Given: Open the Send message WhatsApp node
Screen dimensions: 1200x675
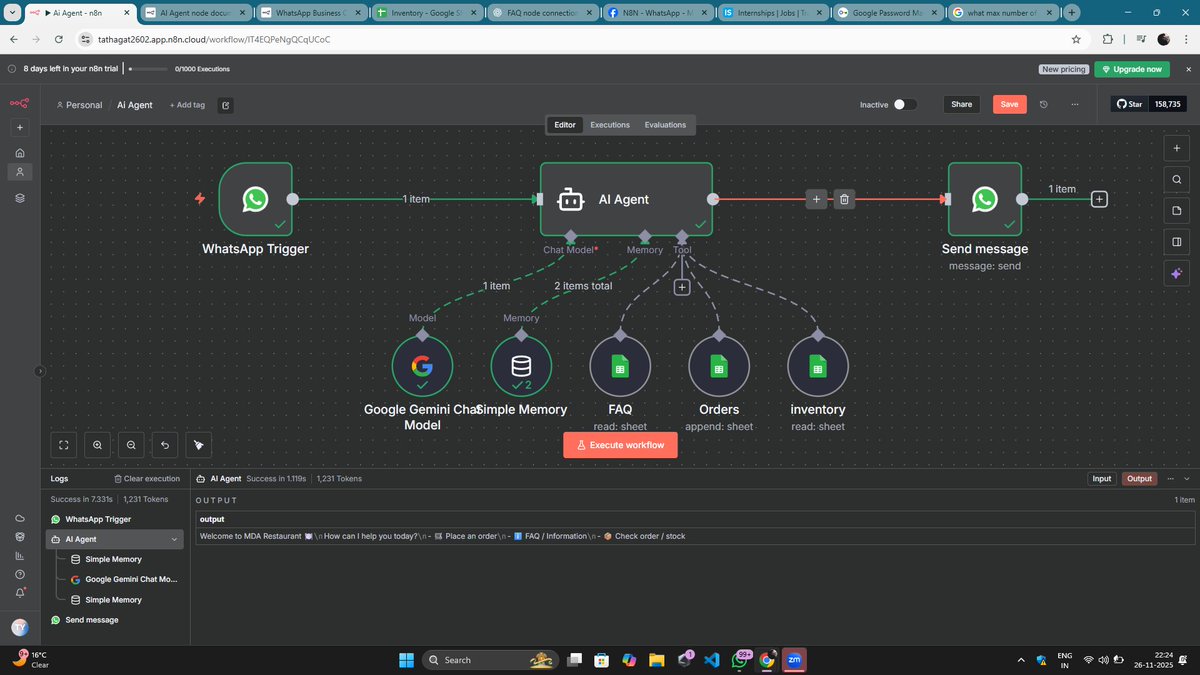Looking at the screenshot, I should point(985,199).
